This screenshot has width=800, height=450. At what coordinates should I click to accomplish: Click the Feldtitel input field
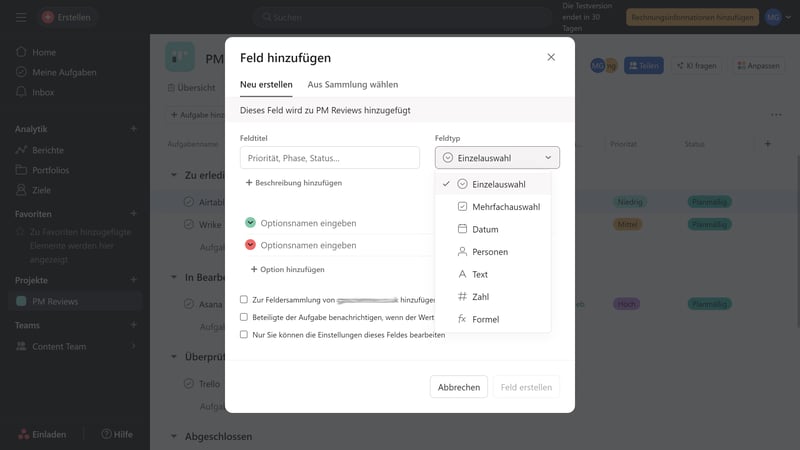(x=329, y=158)
